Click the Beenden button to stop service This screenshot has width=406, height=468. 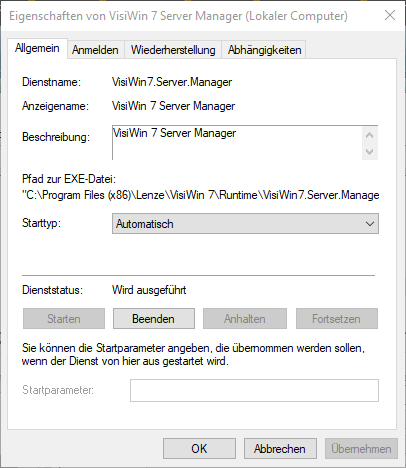coord(154,319)
